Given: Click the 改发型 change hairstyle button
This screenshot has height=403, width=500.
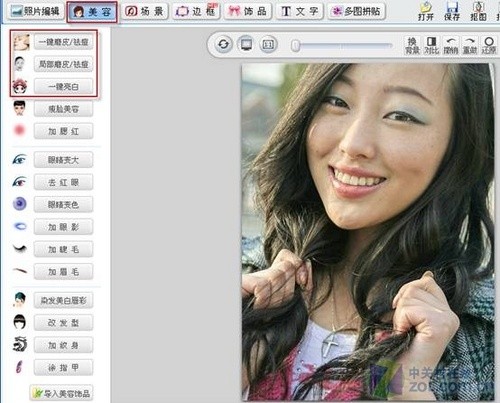Looking at the screenshot, I should 63,323.
